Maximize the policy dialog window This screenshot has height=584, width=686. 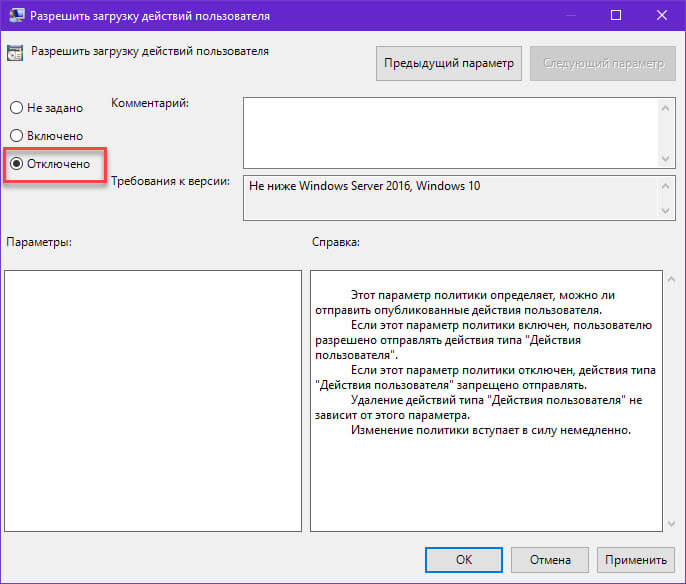[x=616, y=15]
